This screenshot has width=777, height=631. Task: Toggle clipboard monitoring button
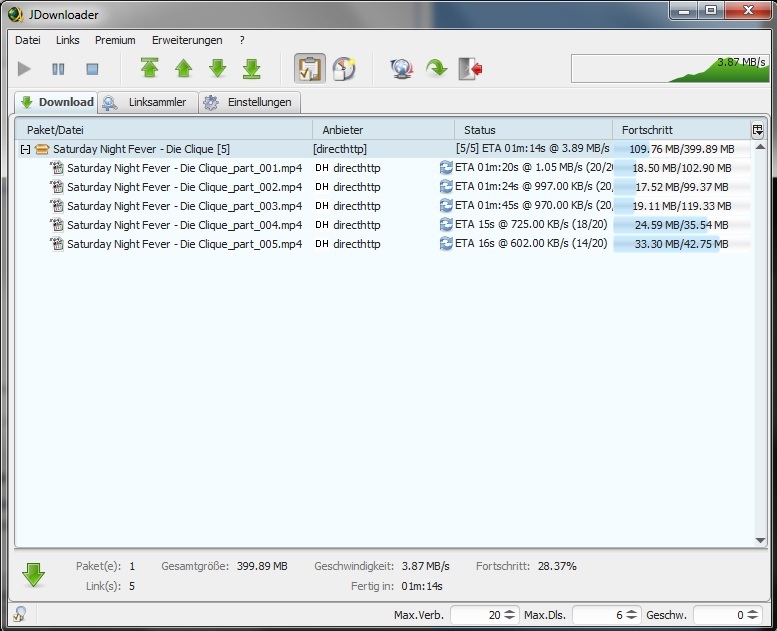(310, 68)
